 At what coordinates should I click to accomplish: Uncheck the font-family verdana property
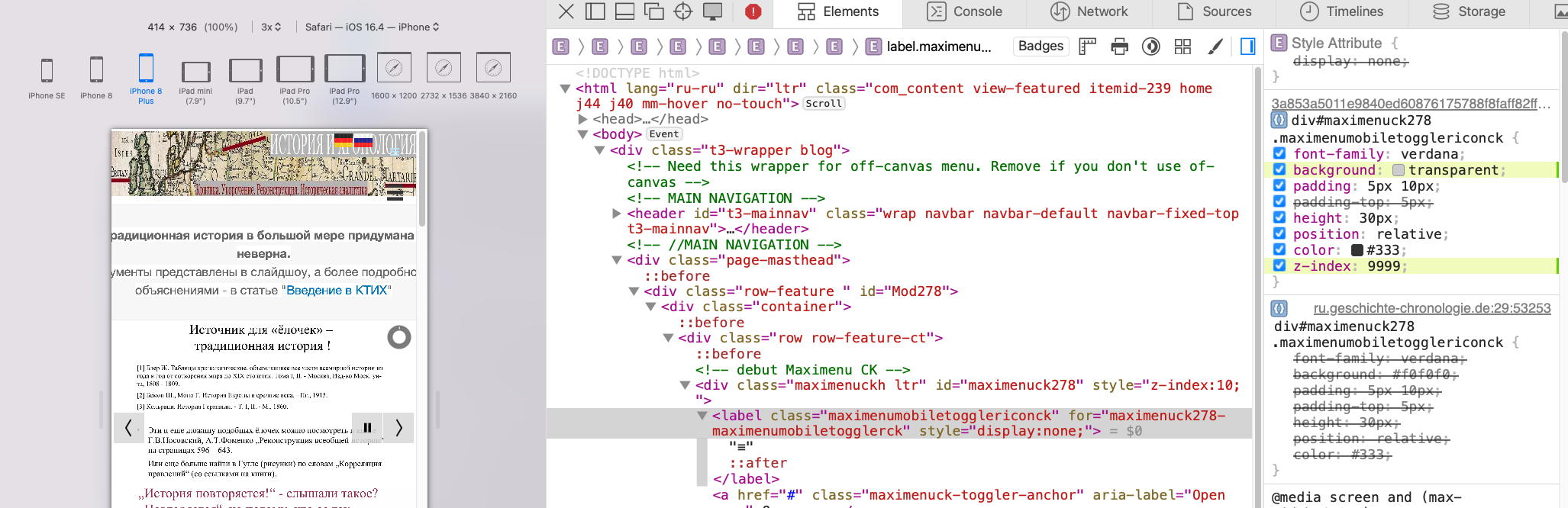click(x=1279, y=154)
